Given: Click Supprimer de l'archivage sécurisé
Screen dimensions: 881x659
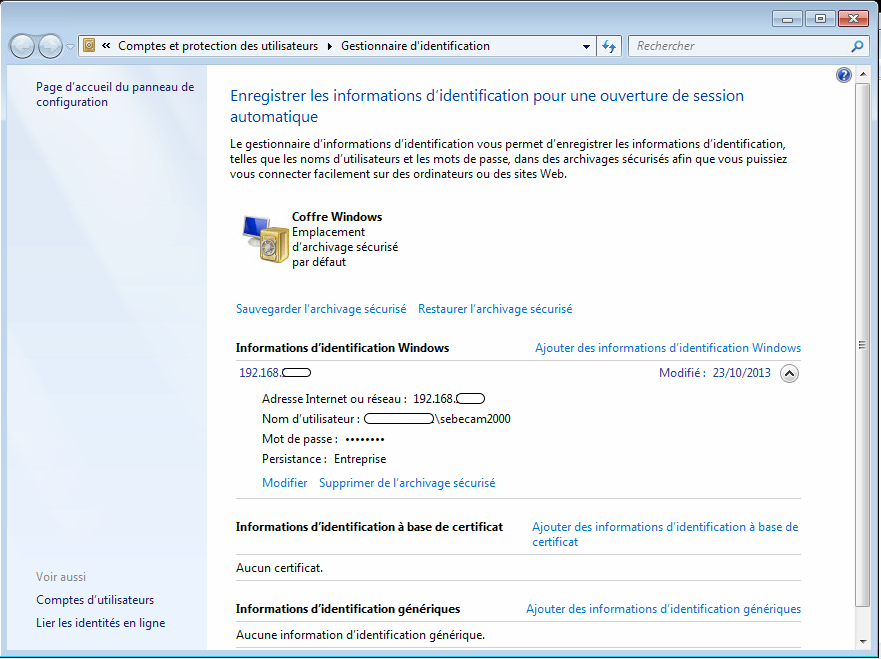Looking at the screenshot, I should click(407, 483).
